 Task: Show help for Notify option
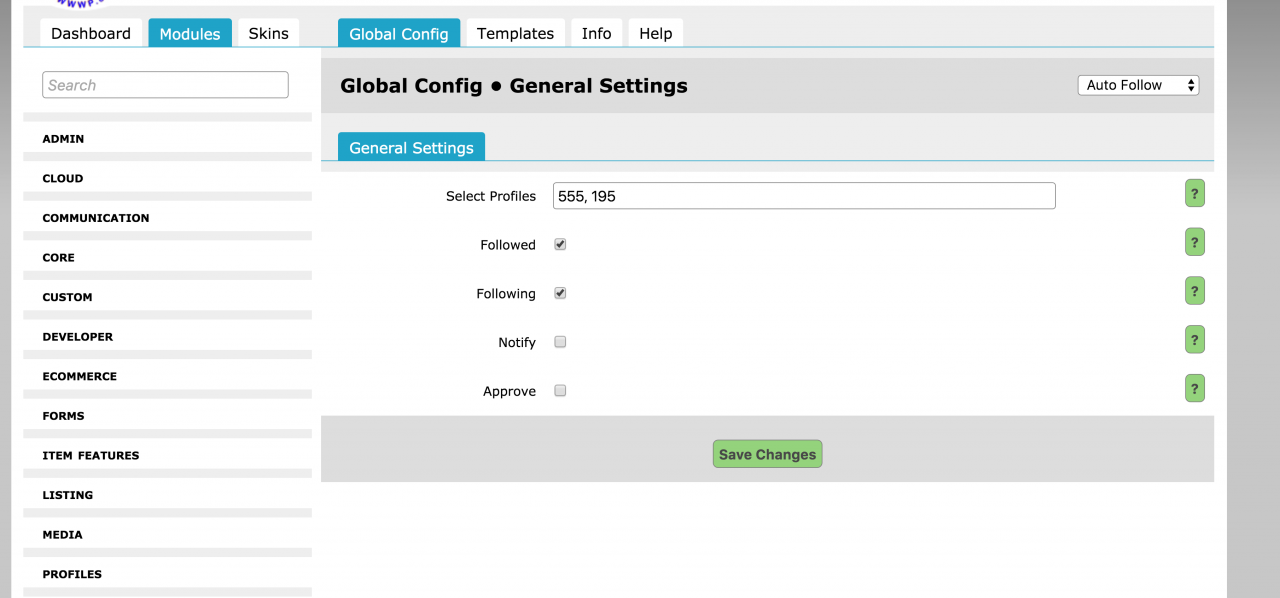1194,340
